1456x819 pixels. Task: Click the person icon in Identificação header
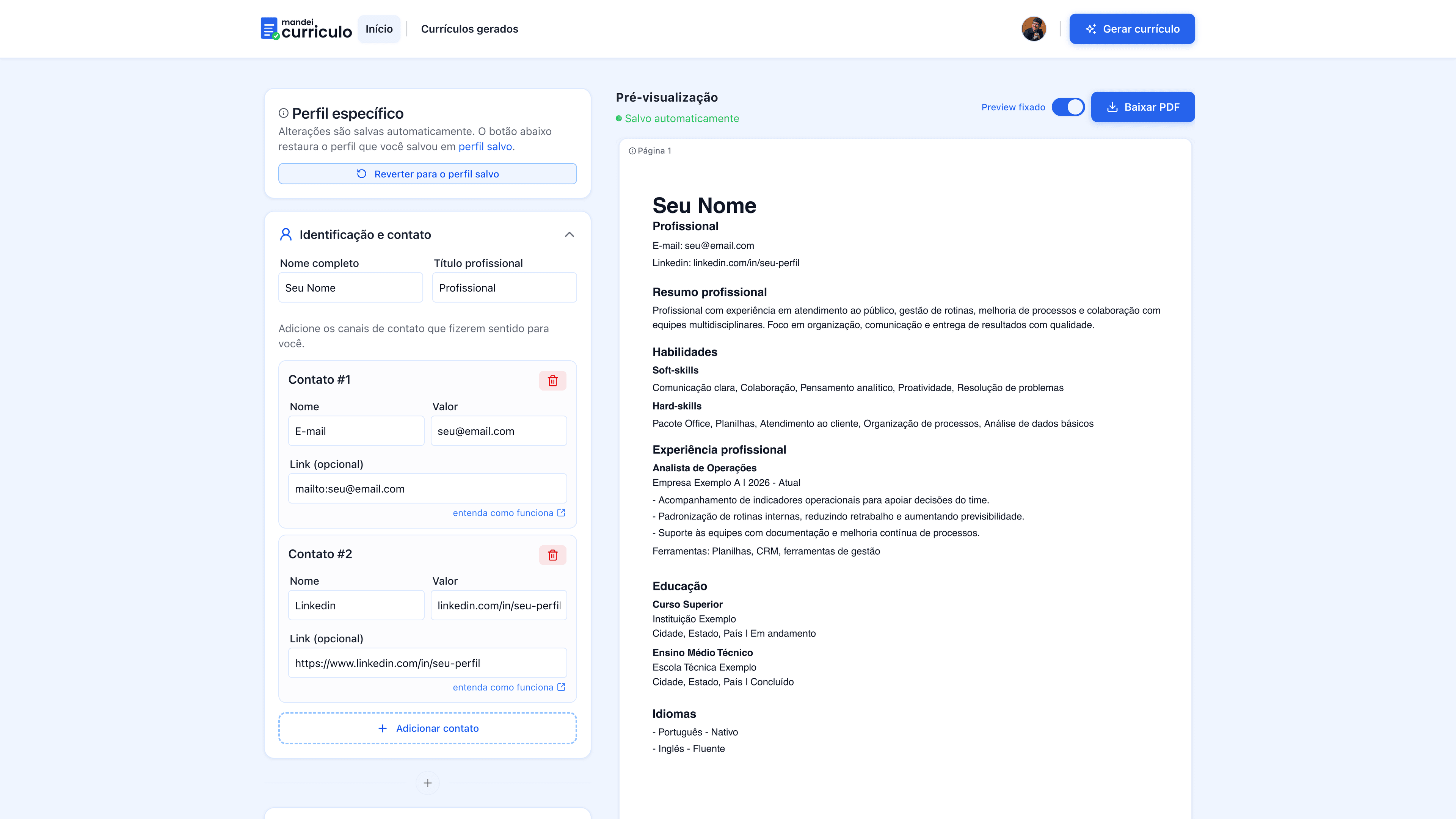pos(286,235)
